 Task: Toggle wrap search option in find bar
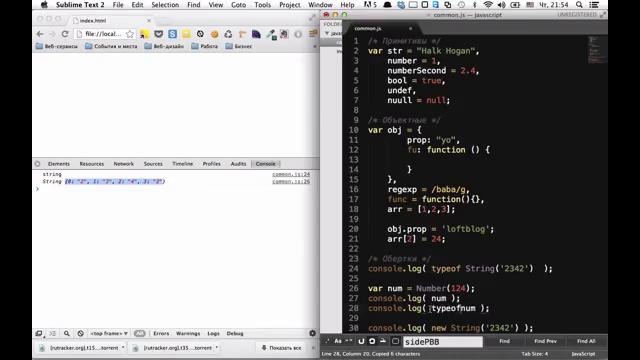[372, 341]
